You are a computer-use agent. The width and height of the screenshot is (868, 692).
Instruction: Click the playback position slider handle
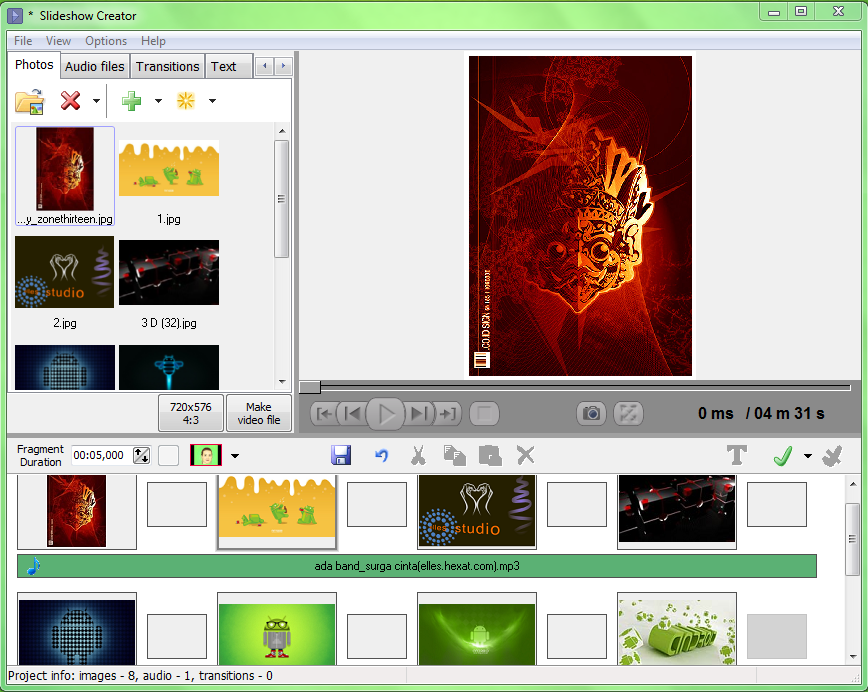[310, 387]
